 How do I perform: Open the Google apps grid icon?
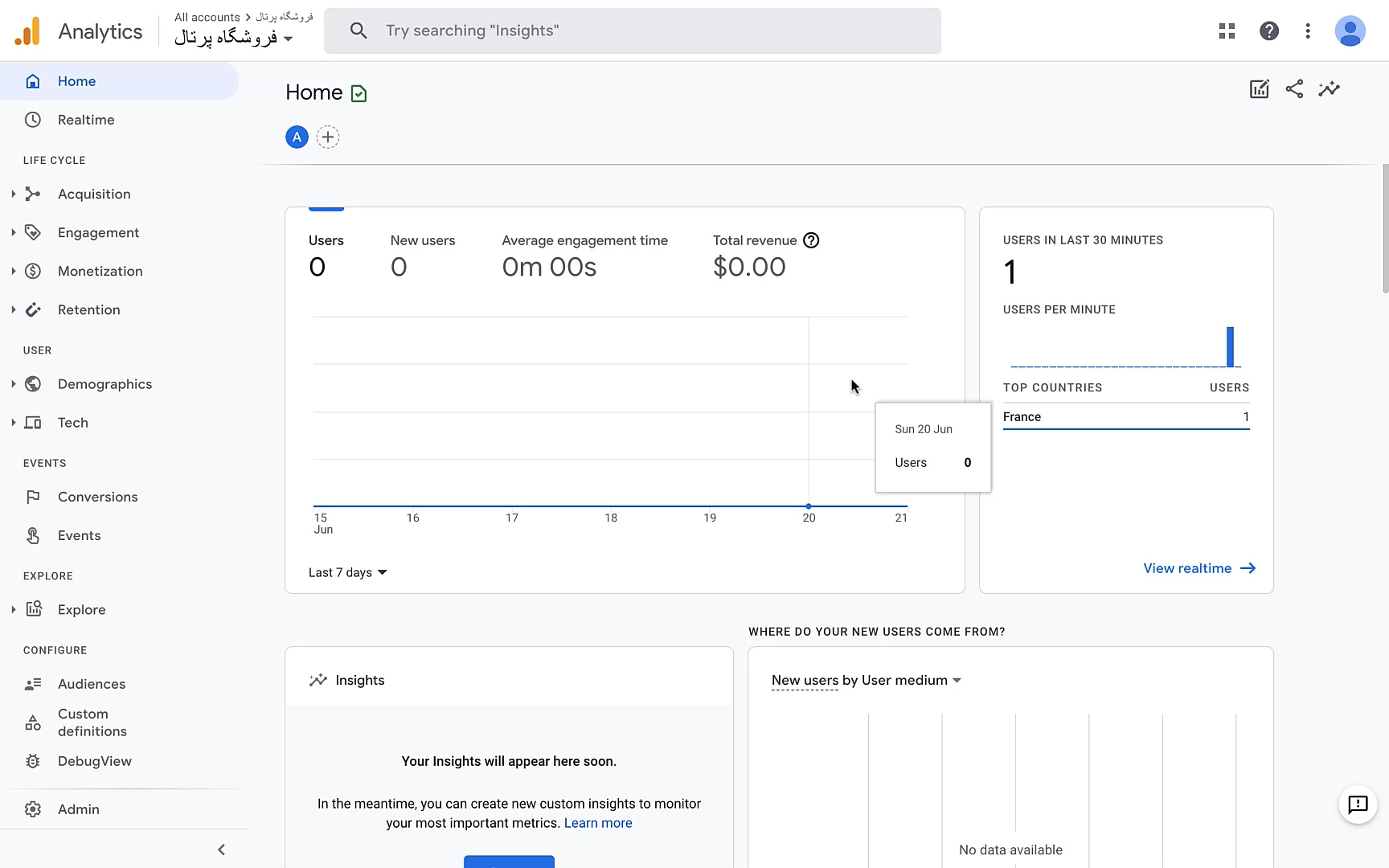click(1226, 31)
